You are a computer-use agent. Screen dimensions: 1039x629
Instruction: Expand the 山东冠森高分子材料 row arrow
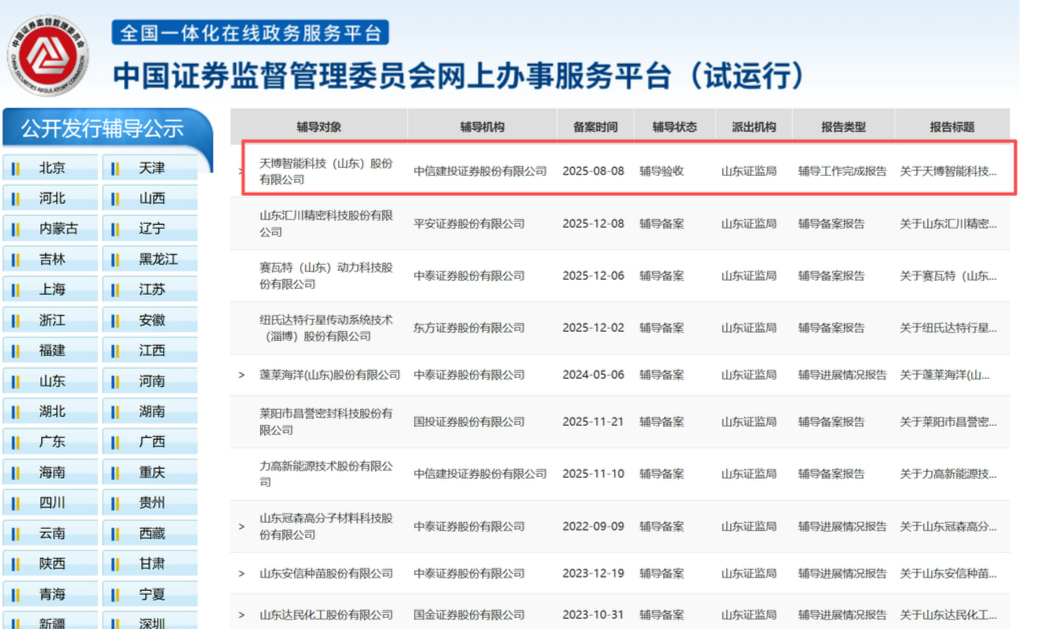(241, 527)
